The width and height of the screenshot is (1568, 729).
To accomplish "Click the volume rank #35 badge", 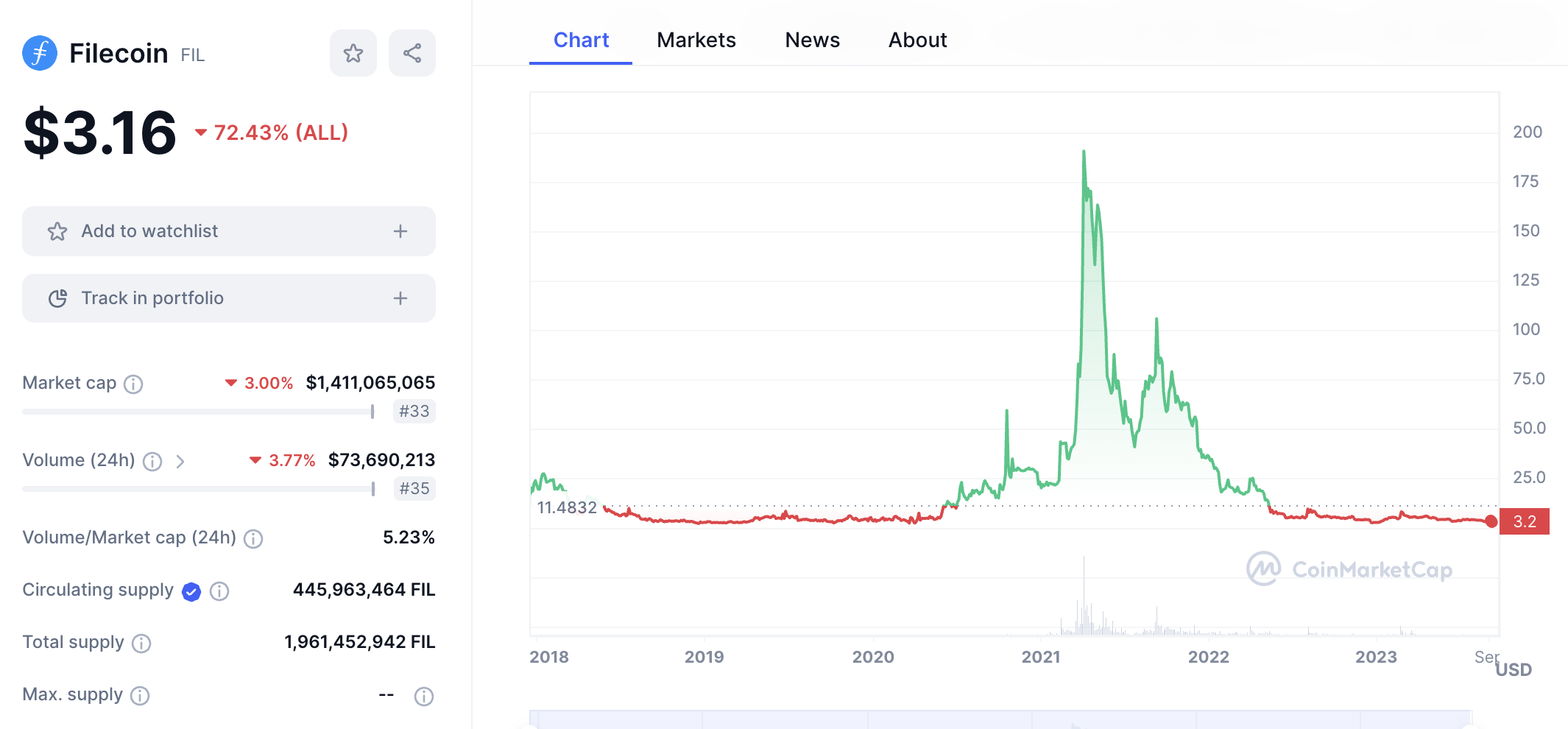I will click(414, 488).
